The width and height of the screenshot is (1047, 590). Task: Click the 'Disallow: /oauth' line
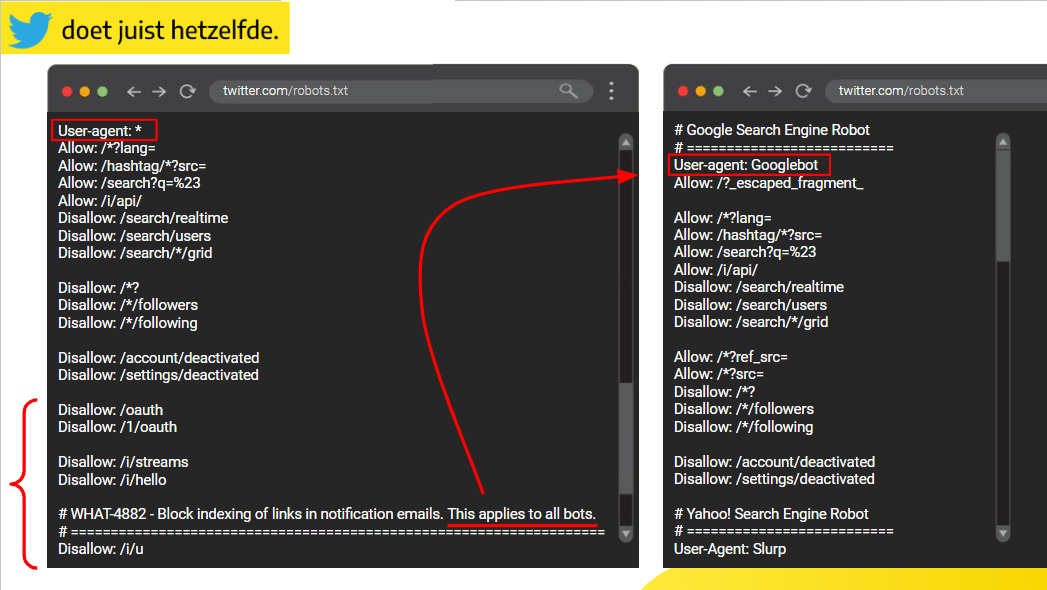[110, 410]
